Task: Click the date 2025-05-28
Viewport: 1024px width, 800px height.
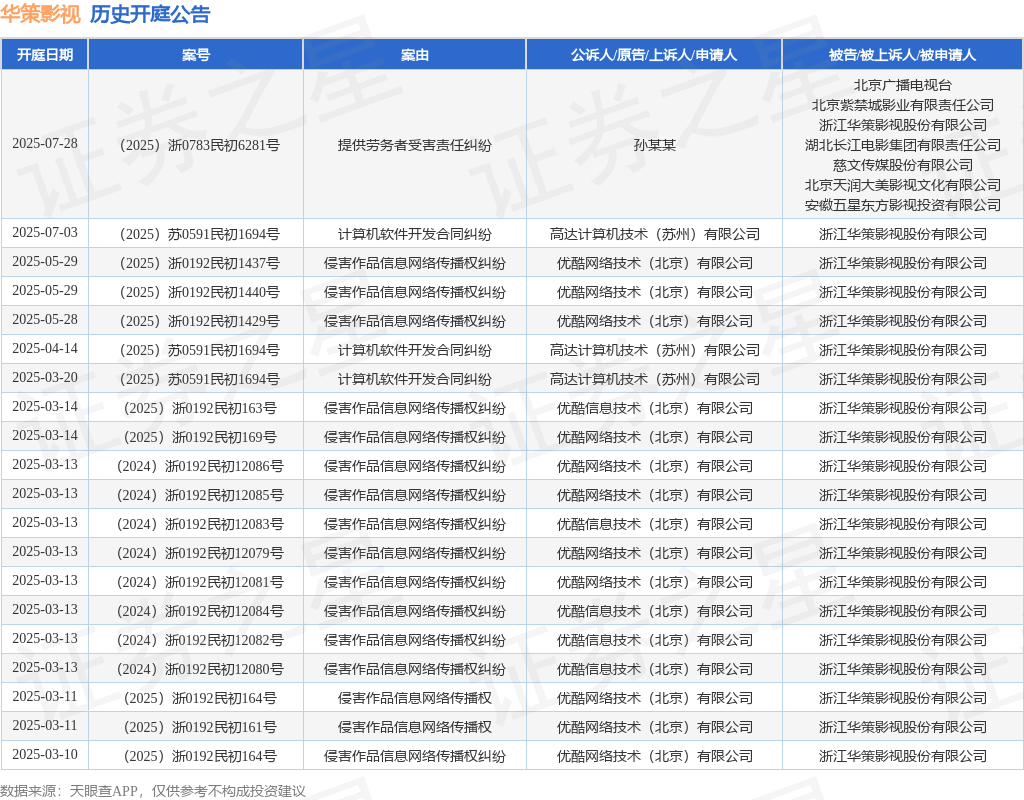Action: (x=44, y=319)
